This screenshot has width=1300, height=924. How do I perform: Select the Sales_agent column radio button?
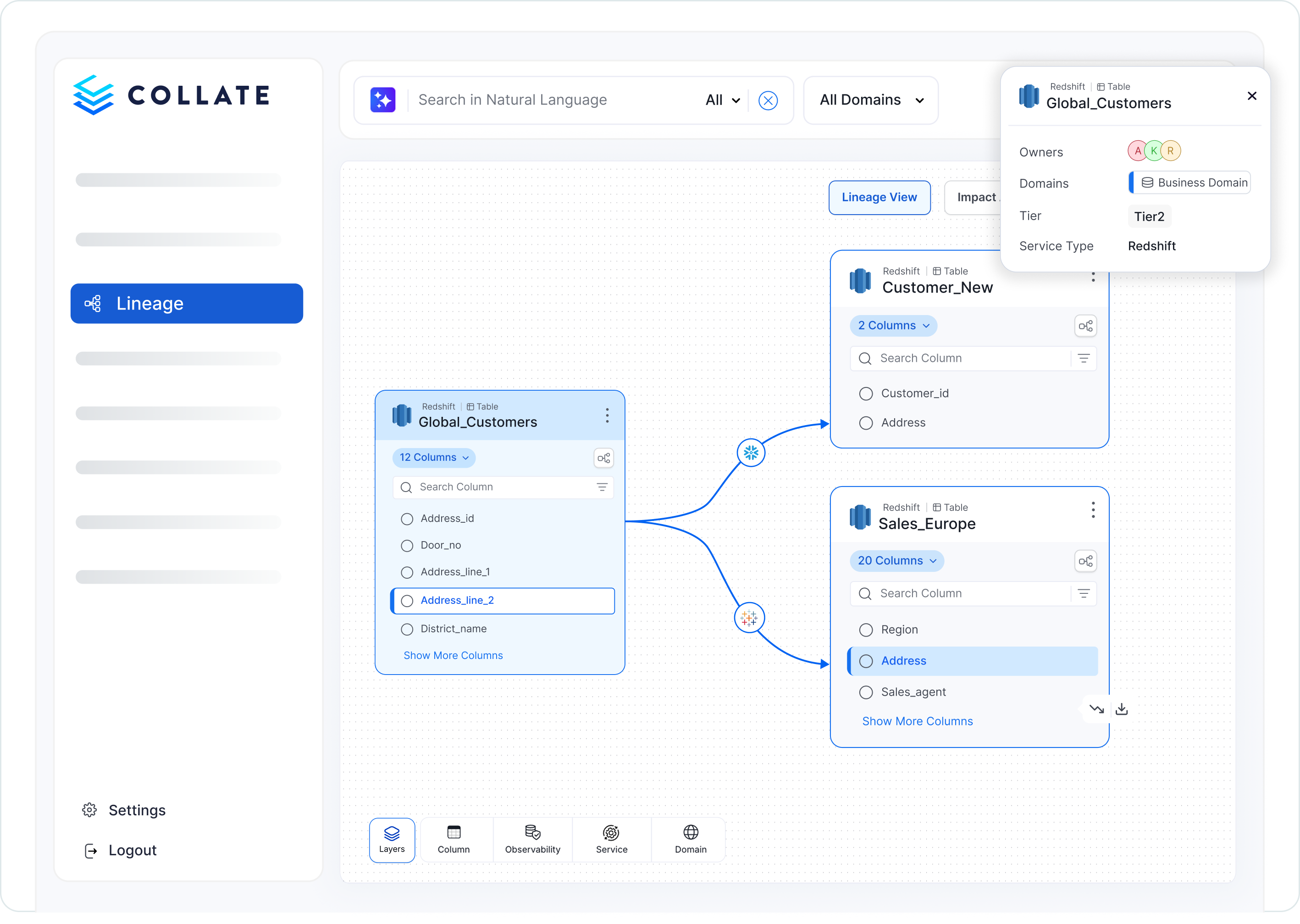click(865, 692)
